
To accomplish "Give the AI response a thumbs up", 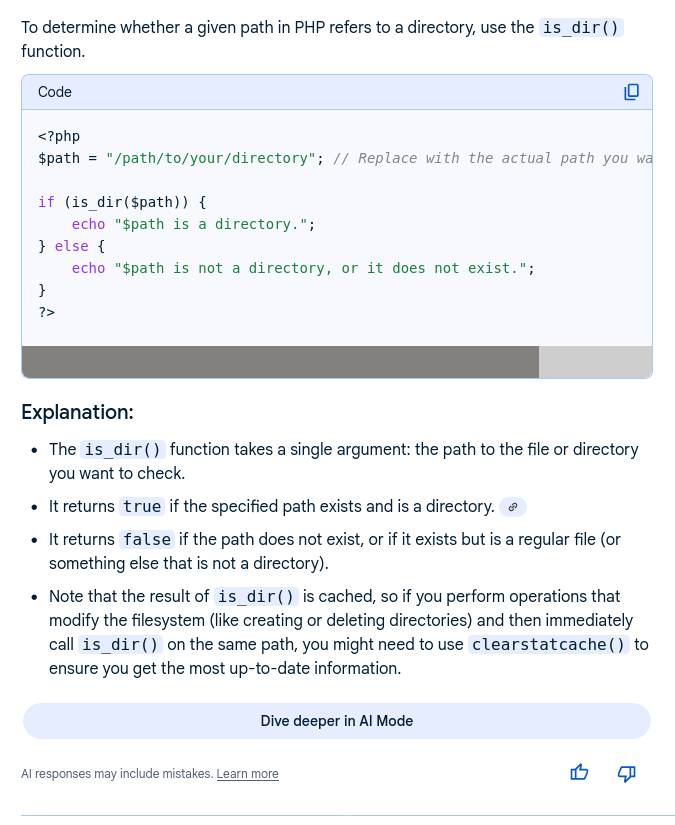I will (579, 773).
